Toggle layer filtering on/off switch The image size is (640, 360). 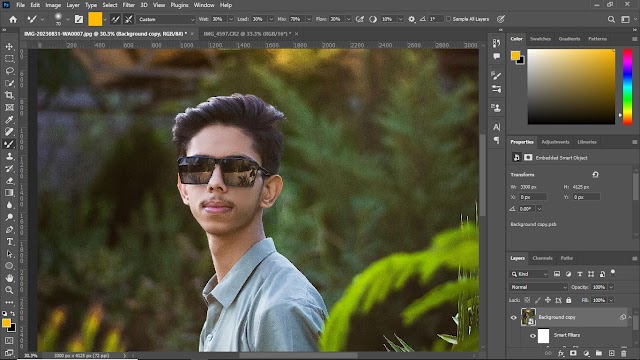613,273
